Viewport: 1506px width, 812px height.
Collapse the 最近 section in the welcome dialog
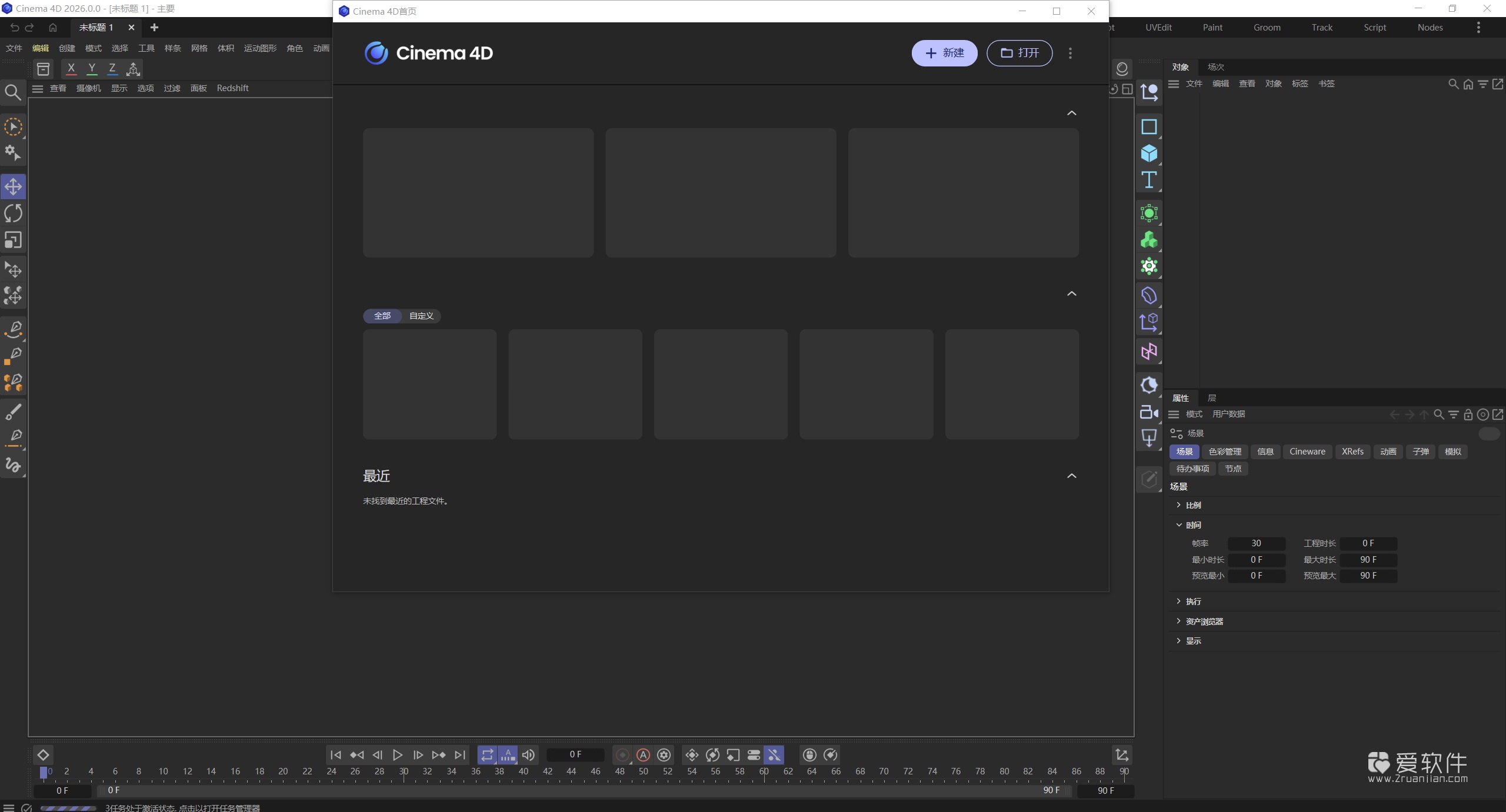click(1071, 476)
